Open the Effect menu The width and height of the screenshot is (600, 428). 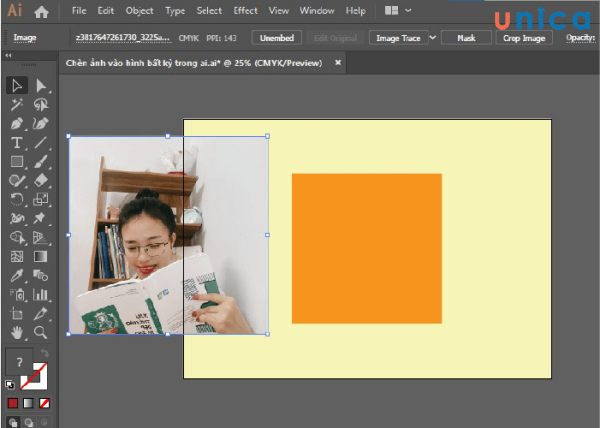(245, 11)
